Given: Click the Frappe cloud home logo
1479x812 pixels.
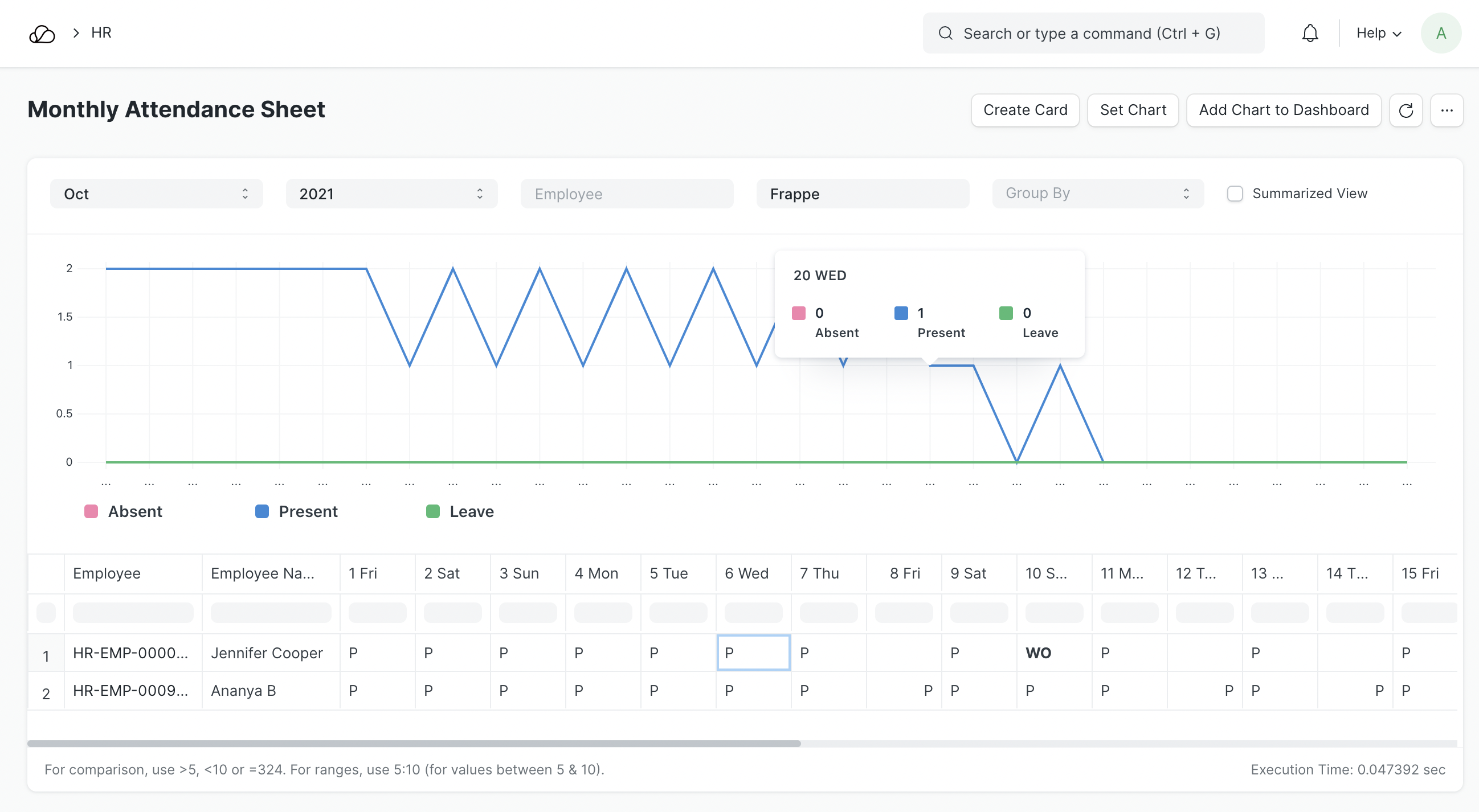Looking at the screenshot, I should (42, 34).
